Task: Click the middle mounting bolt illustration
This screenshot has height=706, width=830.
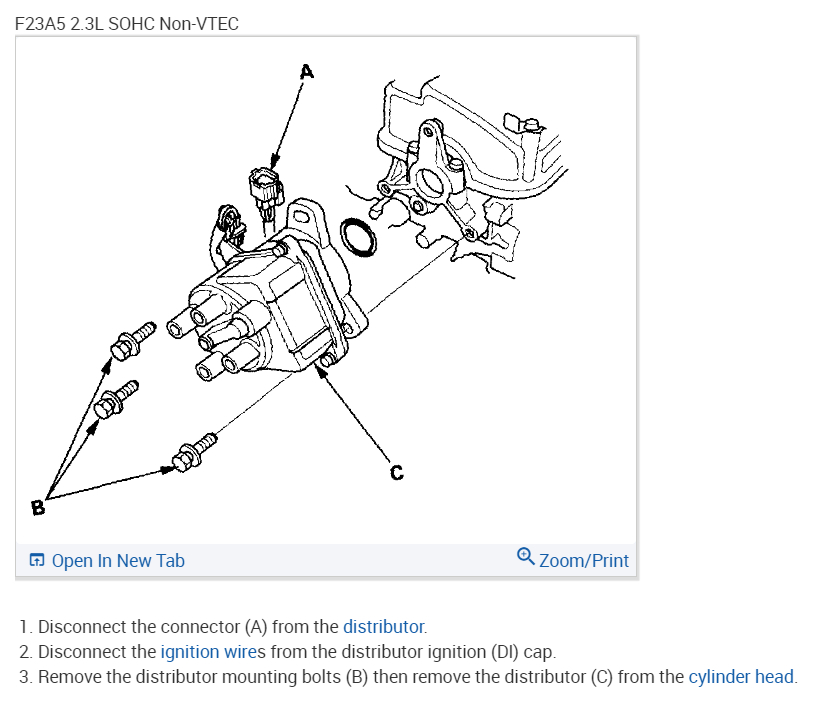Action: pyautogui.click(x=116, y=400)
